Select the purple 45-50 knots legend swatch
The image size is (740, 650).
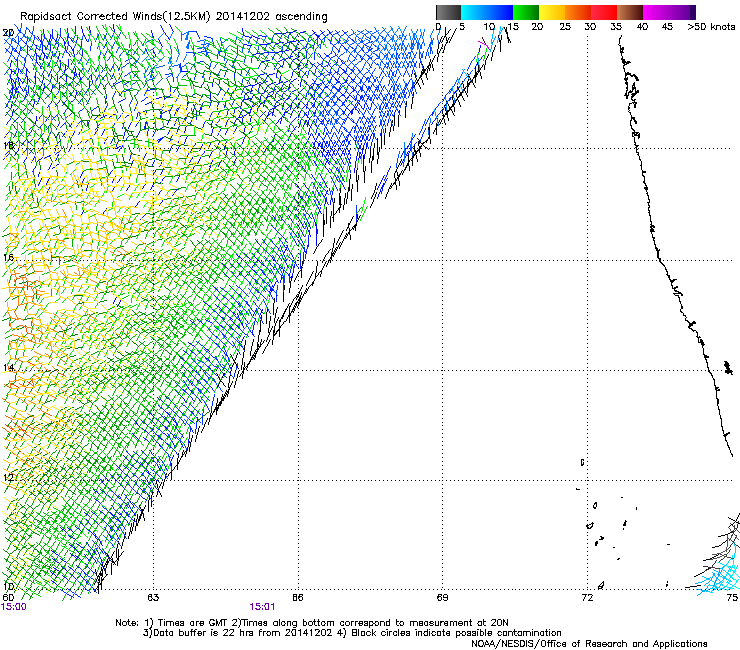[x=682, y=12]
